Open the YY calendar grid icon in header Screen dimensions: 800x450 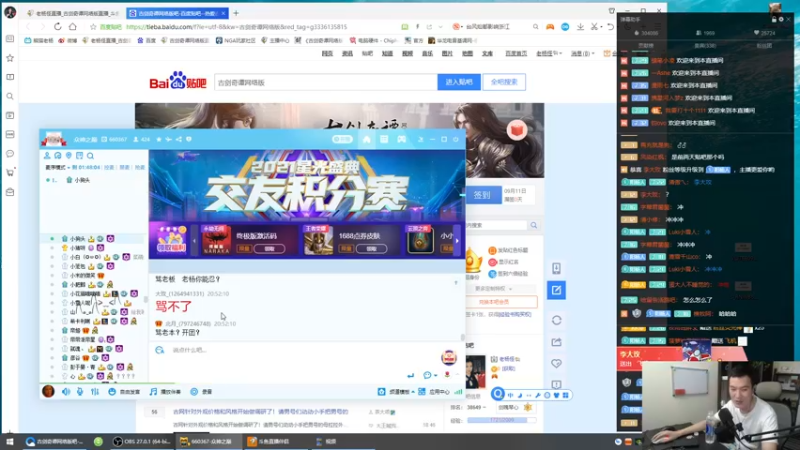(384, 139)
